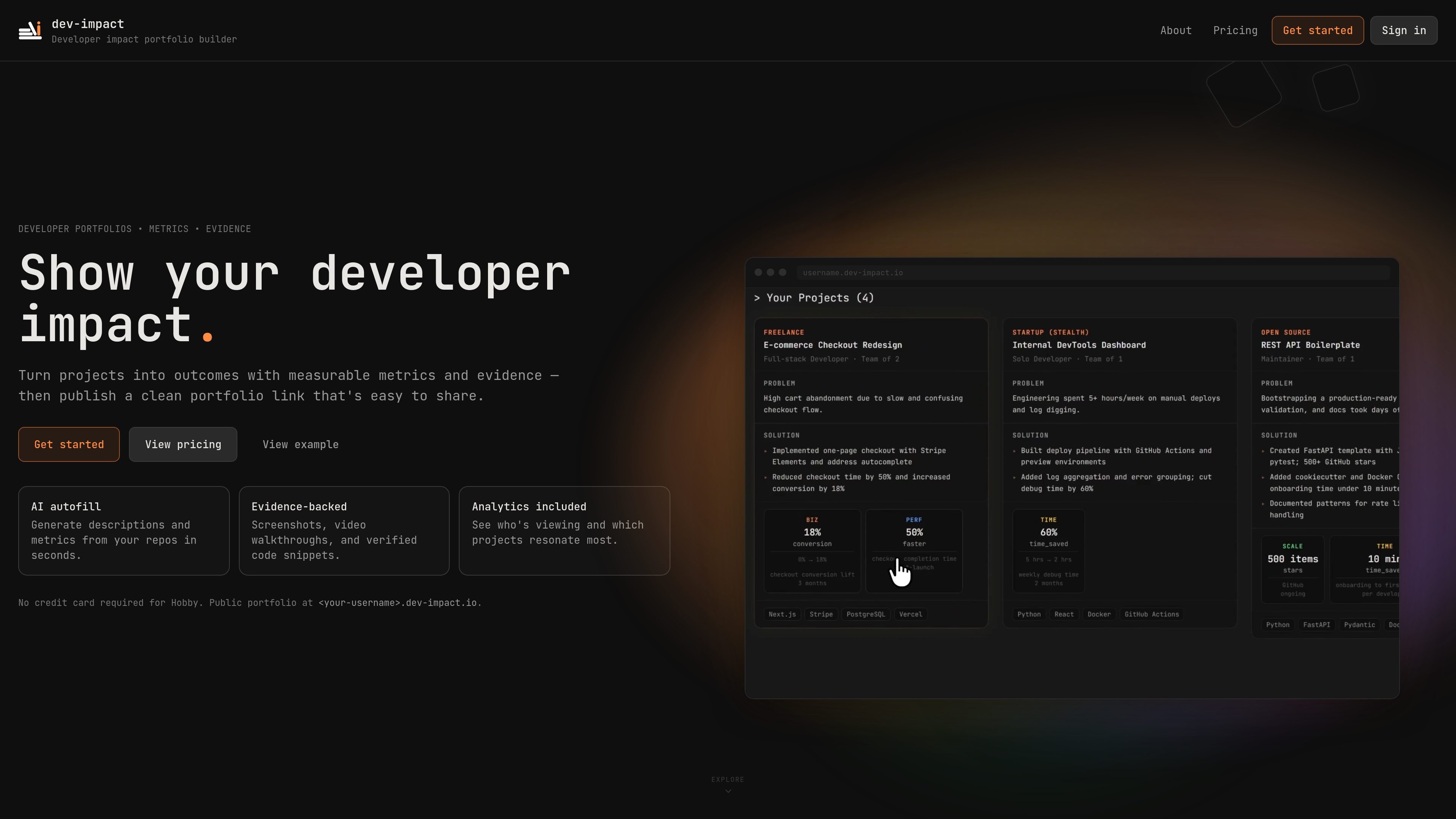The image size is (1456, 819).
Task: Click the STARTUP (STEALTH) label
Action: pos(1050,333)
